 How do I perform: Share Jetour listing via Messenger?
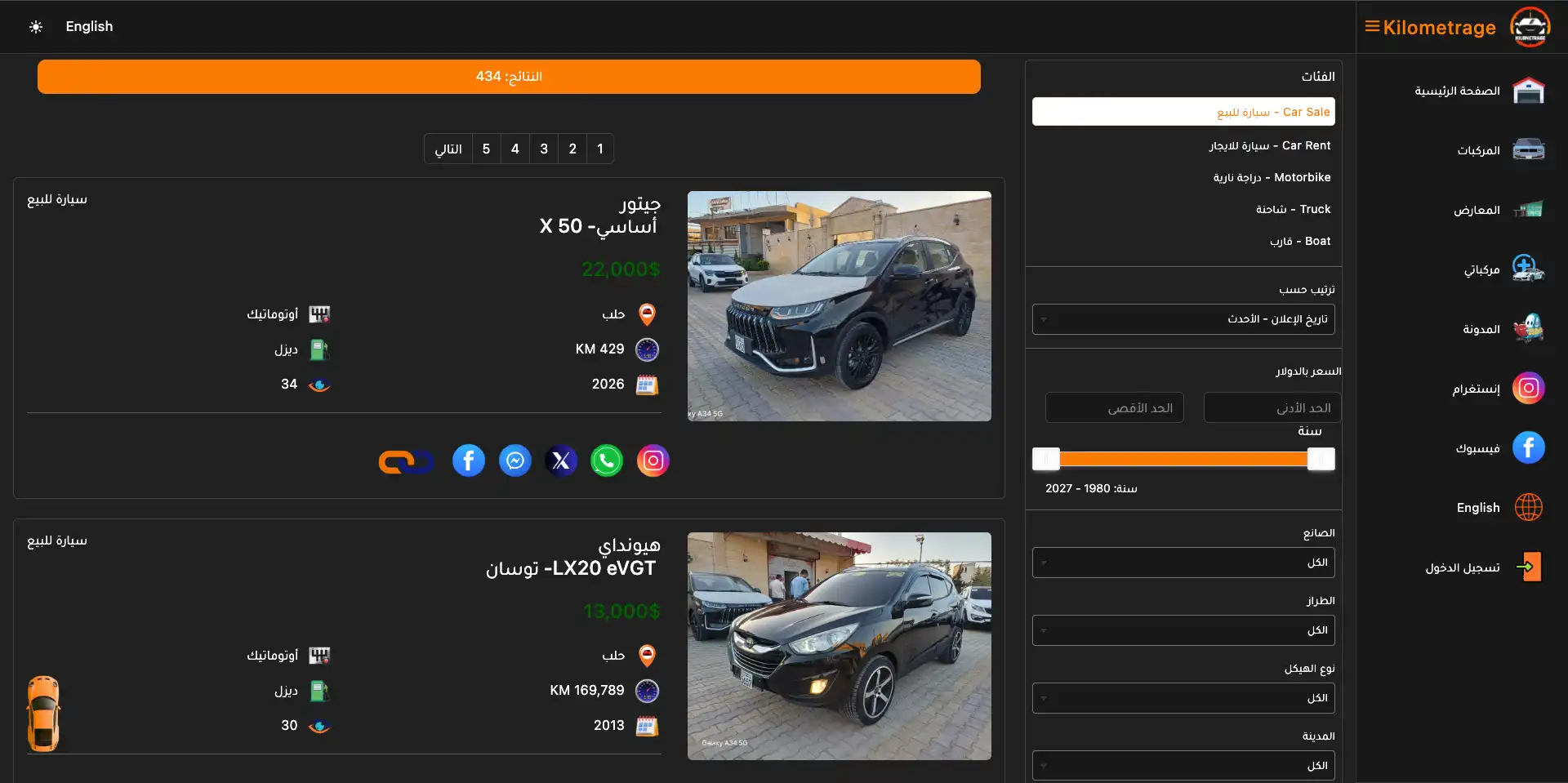pyautogui.click(x=515, y=461)
